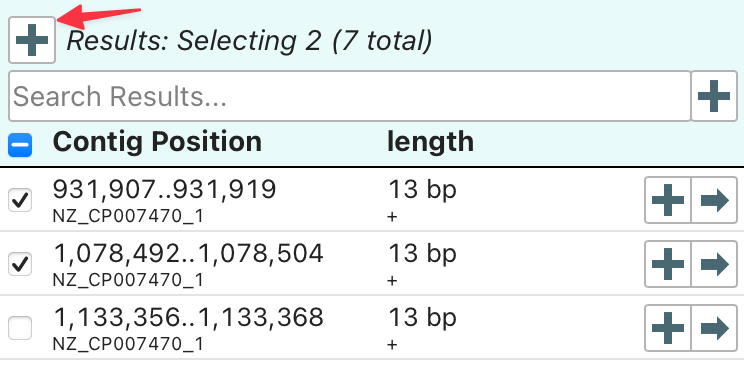Click NZ_CP007470_1 contig name under 931,907..931,919
Viewport: 744px width, 366px height.
click(128, 216)
